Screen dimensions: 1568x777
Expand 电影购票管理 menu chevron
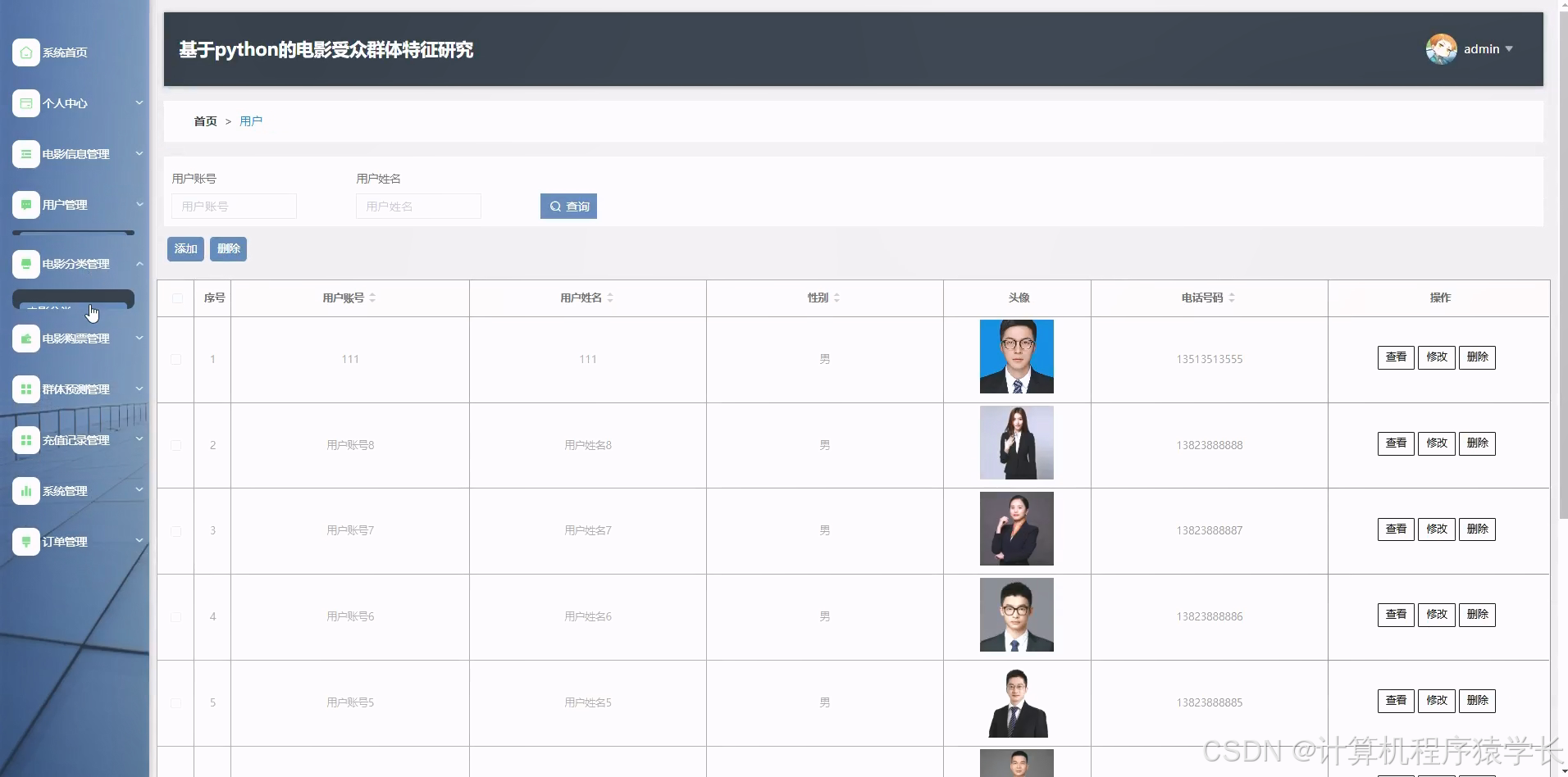coord(139,338)
